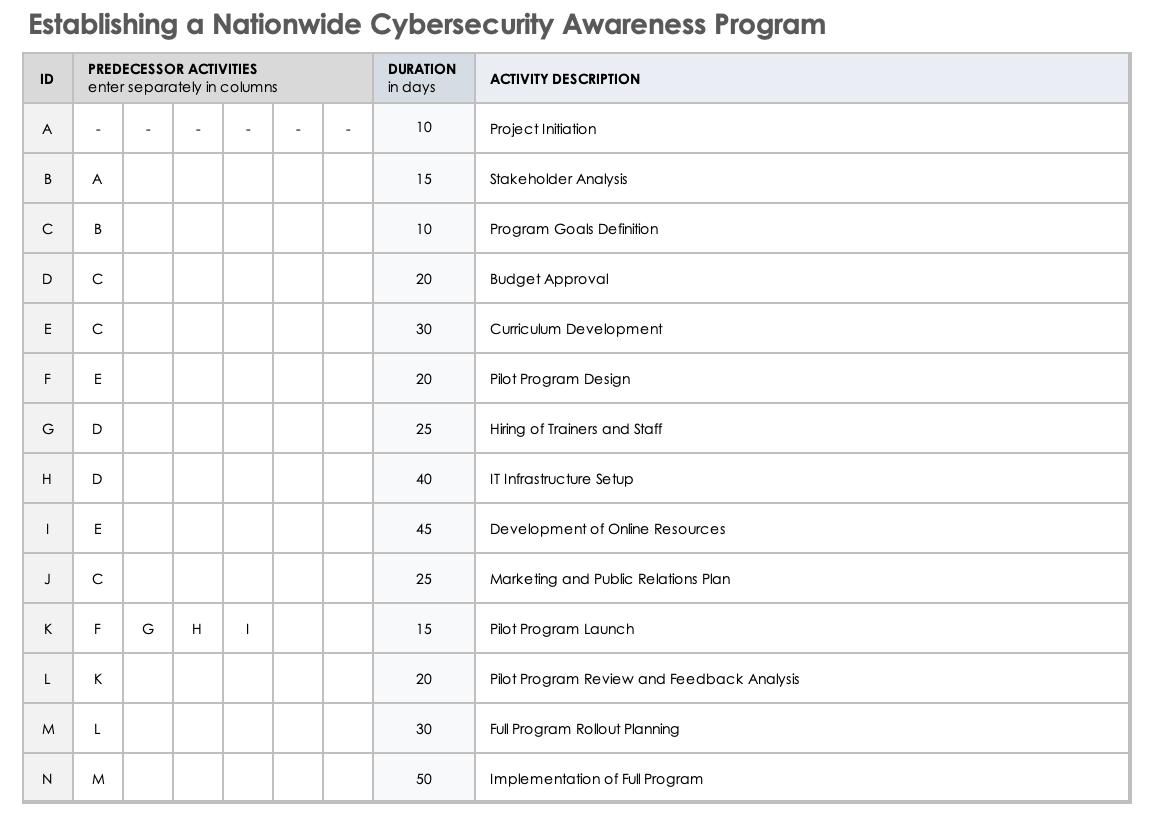Click the Program Goals Definition cell
Image resolution: width=1154 pixels, height=828 pixels.
click(574, 229)
